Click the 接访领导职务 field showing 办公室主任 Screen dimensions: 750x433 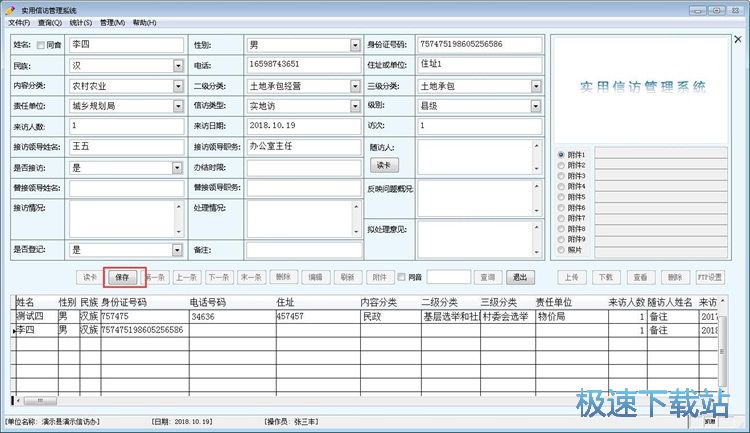(x=303, y=147)
